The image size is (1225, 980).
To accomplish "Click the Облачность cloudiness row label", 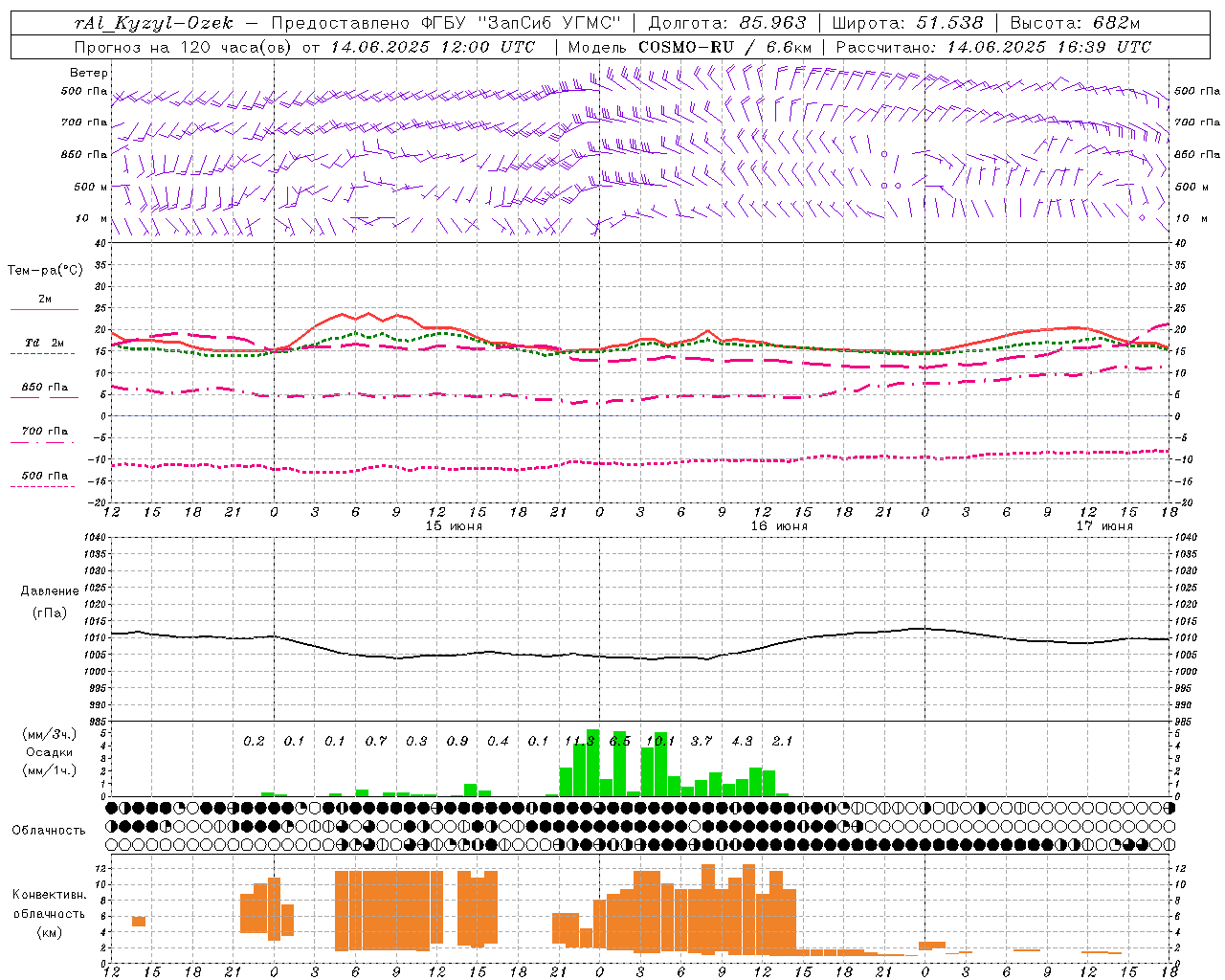I will point(49,831).
